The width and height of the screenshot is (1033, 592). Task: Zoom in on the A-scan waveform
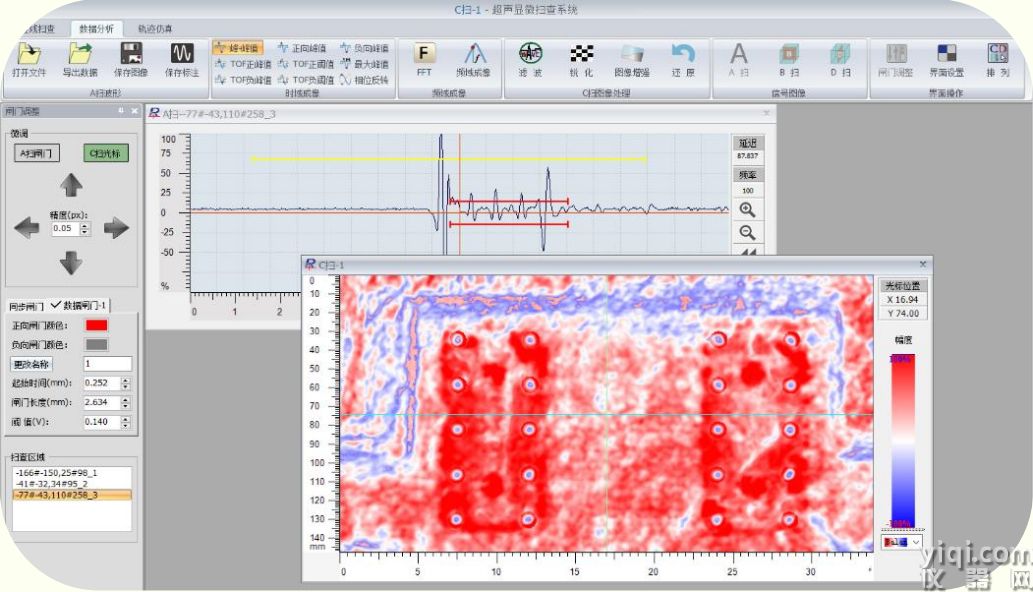pyautogui.click(x=747, y=210)
